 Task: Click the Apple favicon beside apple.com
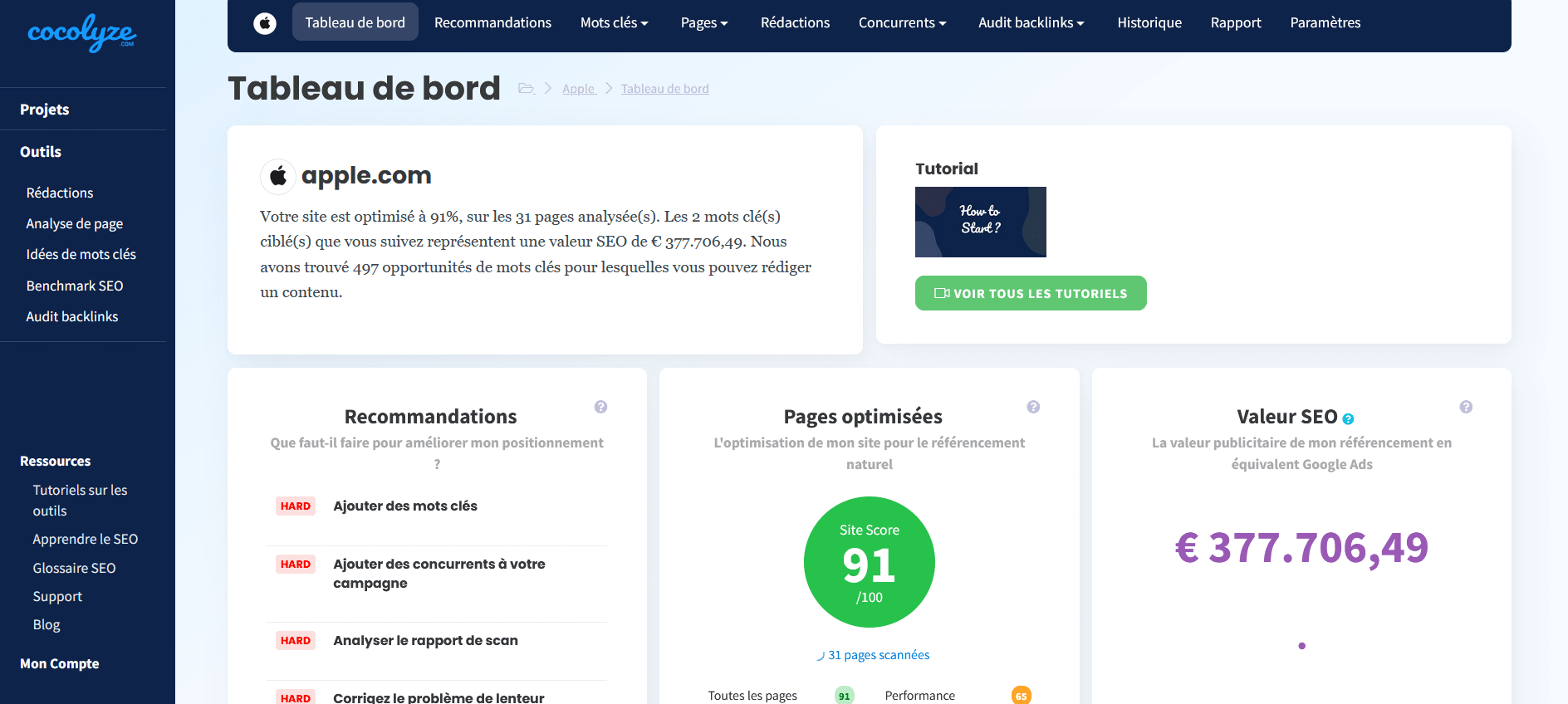tap(278, 176)
